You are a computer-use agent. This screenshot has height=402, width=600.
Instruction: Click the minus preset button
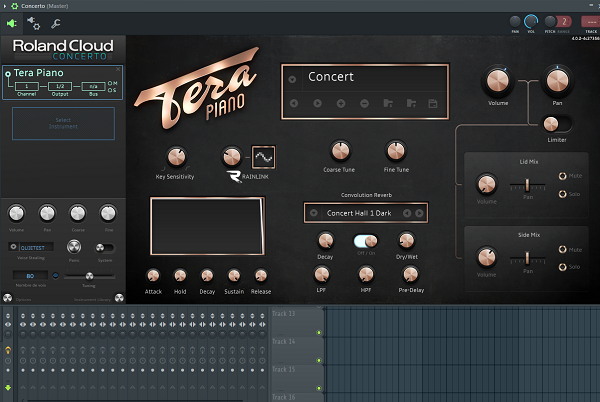click(x=364, y=103)
